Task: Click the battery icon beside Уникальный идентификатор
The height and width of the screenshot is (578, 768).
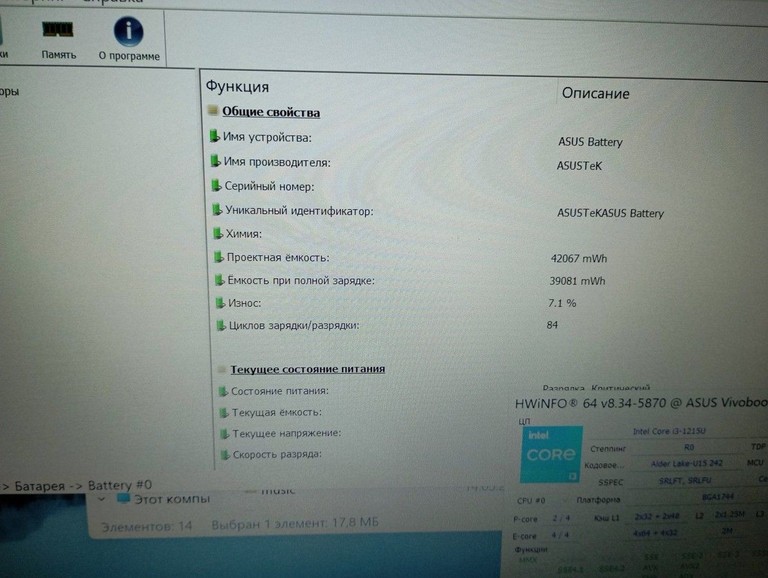Action: tap(217, 209)
